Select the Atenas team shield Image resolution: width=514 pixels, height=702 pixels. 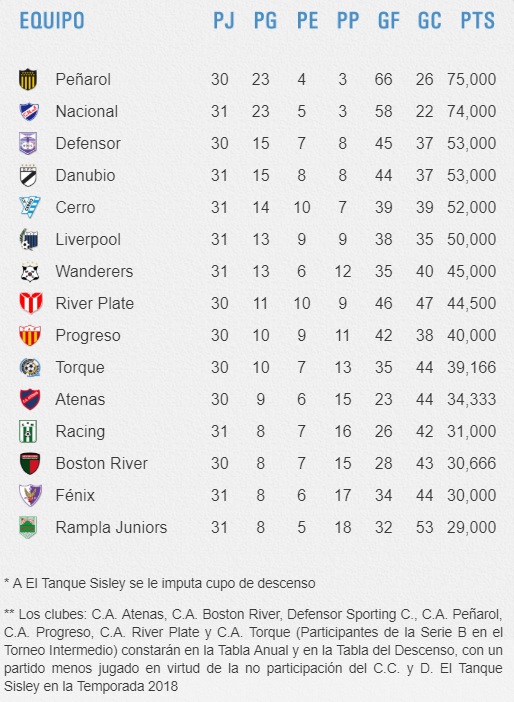(30, 399)
